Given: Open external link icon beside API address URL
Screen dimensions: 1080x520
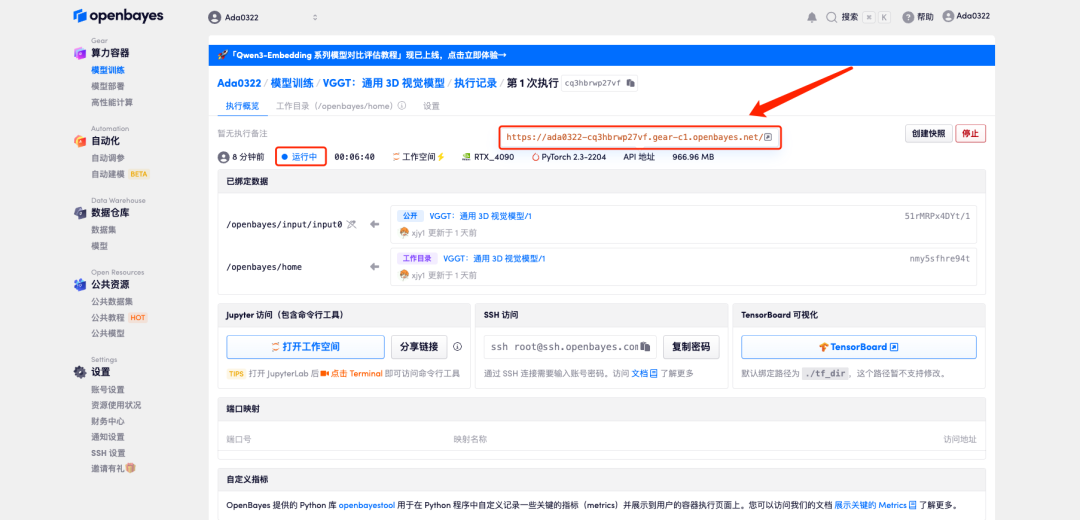Looking at the screenshot, I should click(768, 137).
